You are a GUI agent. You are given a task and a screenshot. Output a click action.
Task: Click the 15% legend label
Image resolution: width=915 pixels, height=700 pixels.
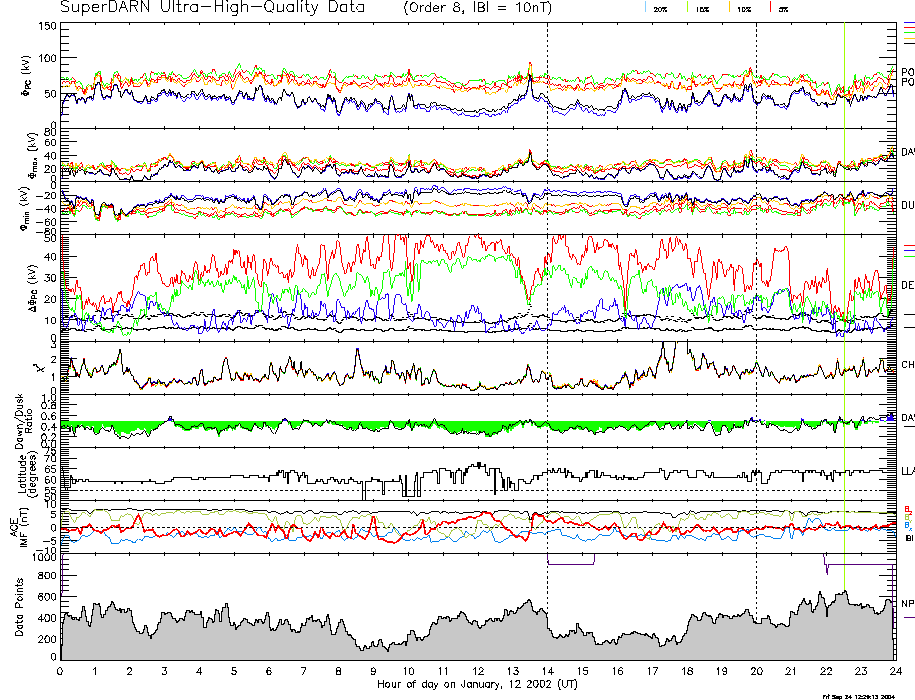tap(701, 8)
